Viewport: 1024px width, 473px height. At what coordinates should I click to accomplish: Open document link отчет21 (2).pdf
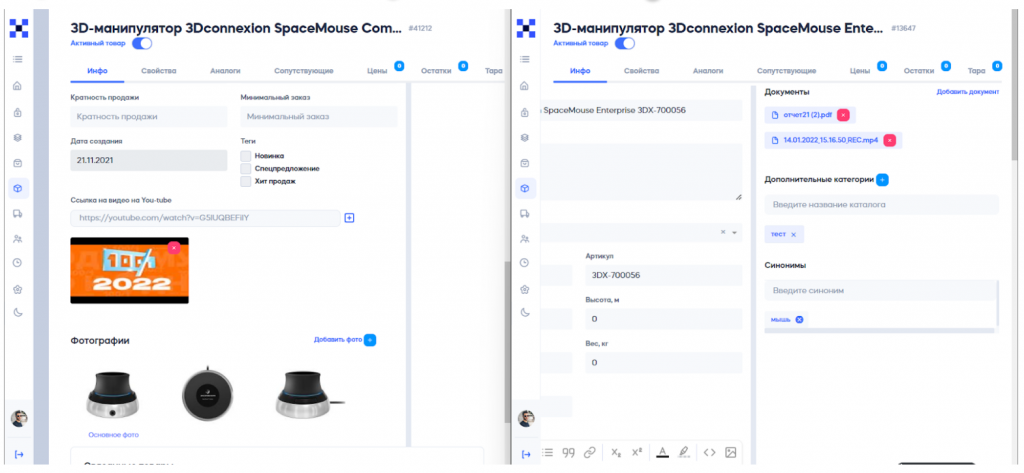point(807,115)
